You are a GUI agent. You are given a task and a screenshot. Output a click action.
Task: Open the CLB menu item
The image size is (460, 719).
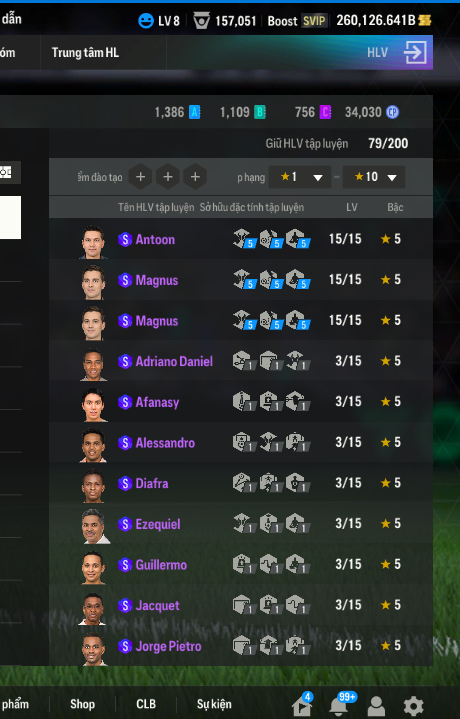coord(146,704)
